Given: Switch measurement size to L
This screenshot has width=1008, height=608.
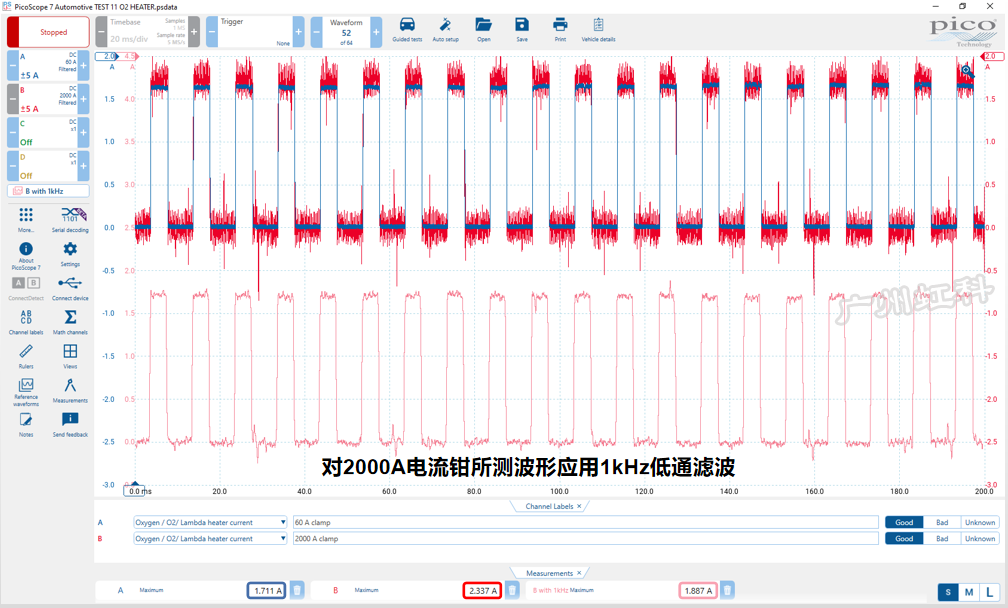Looking at the screenshot, I should pos(989,592).
